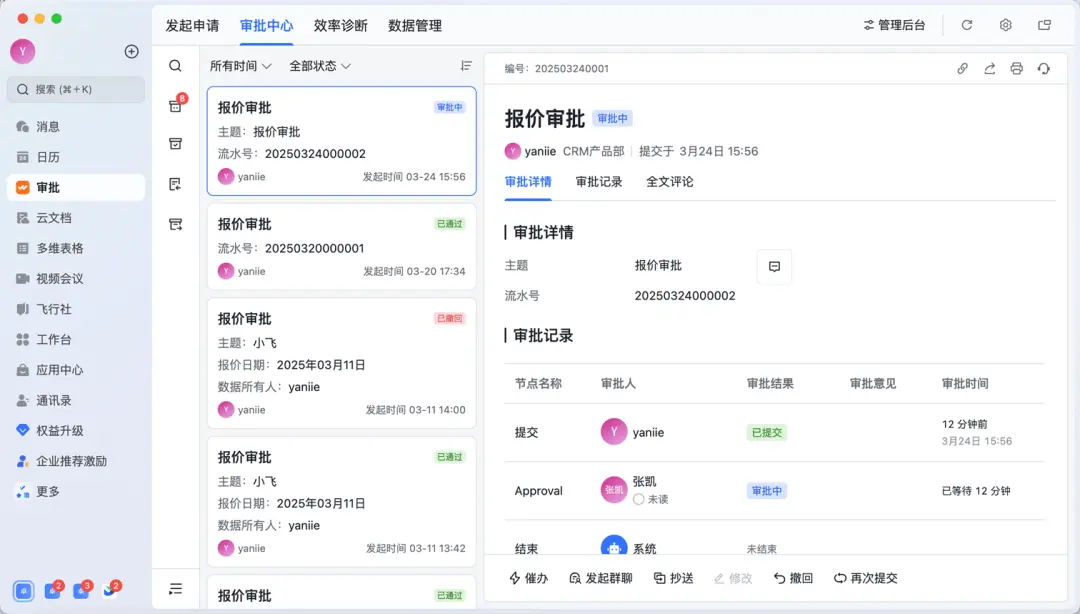Open 更多 in the sidebar

pyautogui.click(x=76, y=491)
